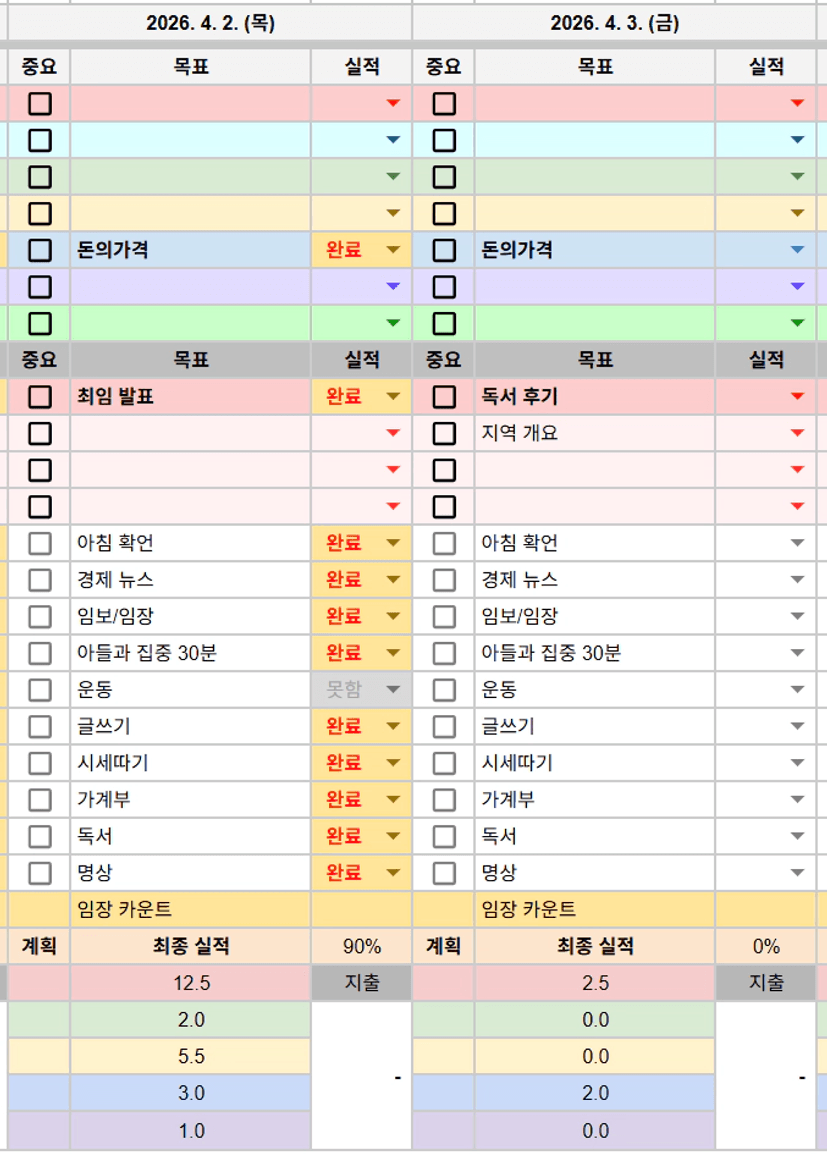Open April 3 돈의가격 result dropdown
This screenshot has height=1167, width=827.
point(797,250)
